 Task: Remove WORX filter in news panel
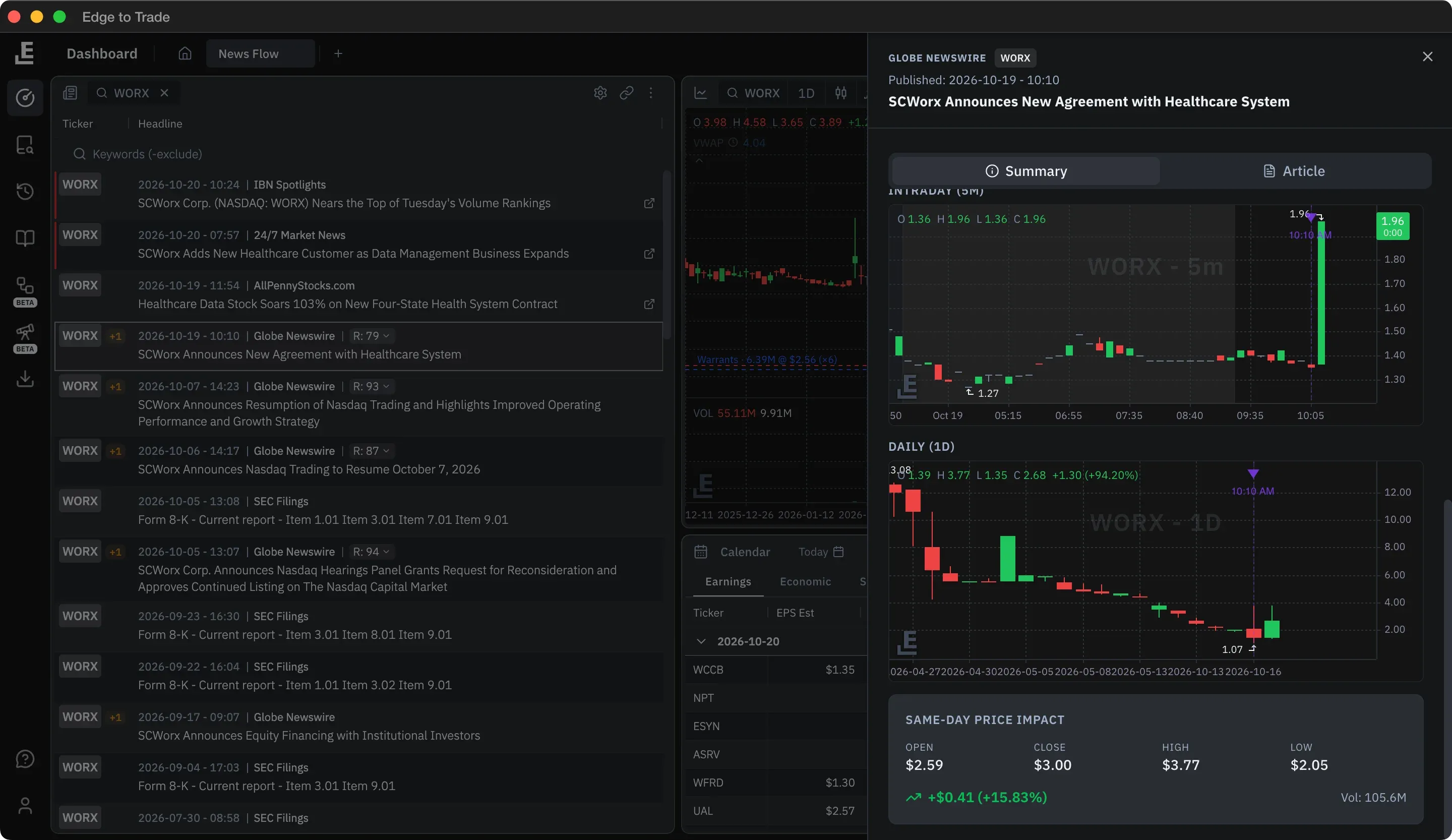[164, 93]
